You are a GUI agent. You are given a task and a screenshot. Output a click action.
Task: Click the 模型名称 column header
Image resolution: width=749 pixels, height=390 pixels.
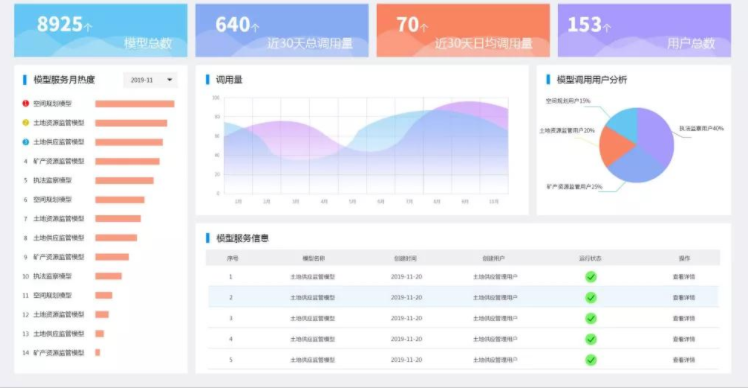(x=313, y=258)
